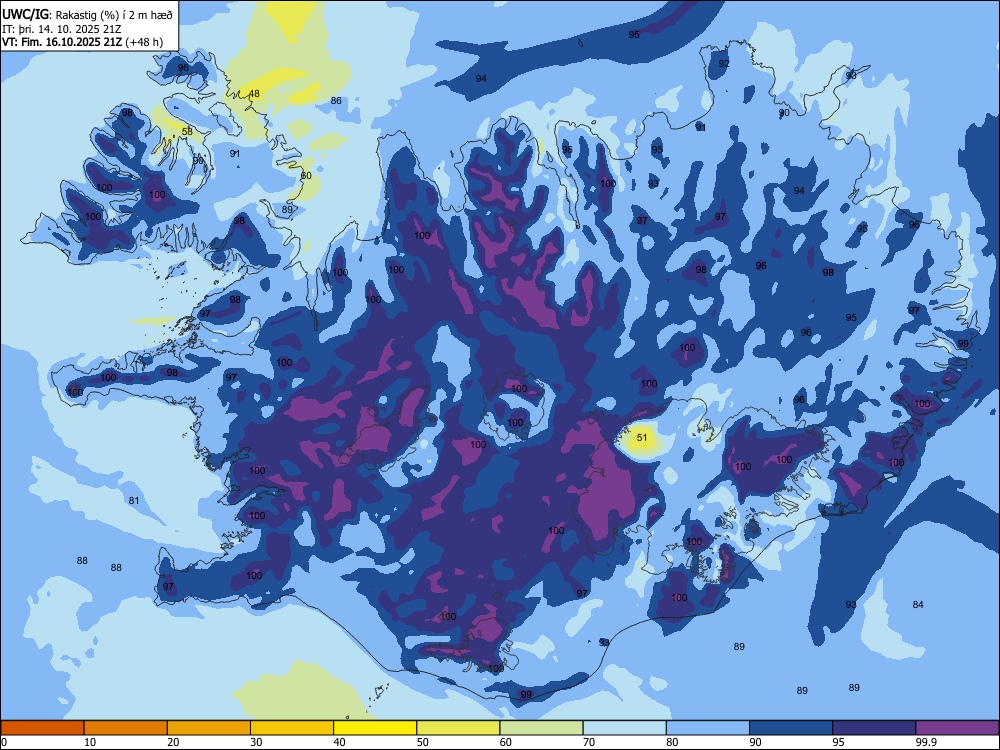
Task: Click the amber 30–40 legend swatch
Action: tap(292, 728)
